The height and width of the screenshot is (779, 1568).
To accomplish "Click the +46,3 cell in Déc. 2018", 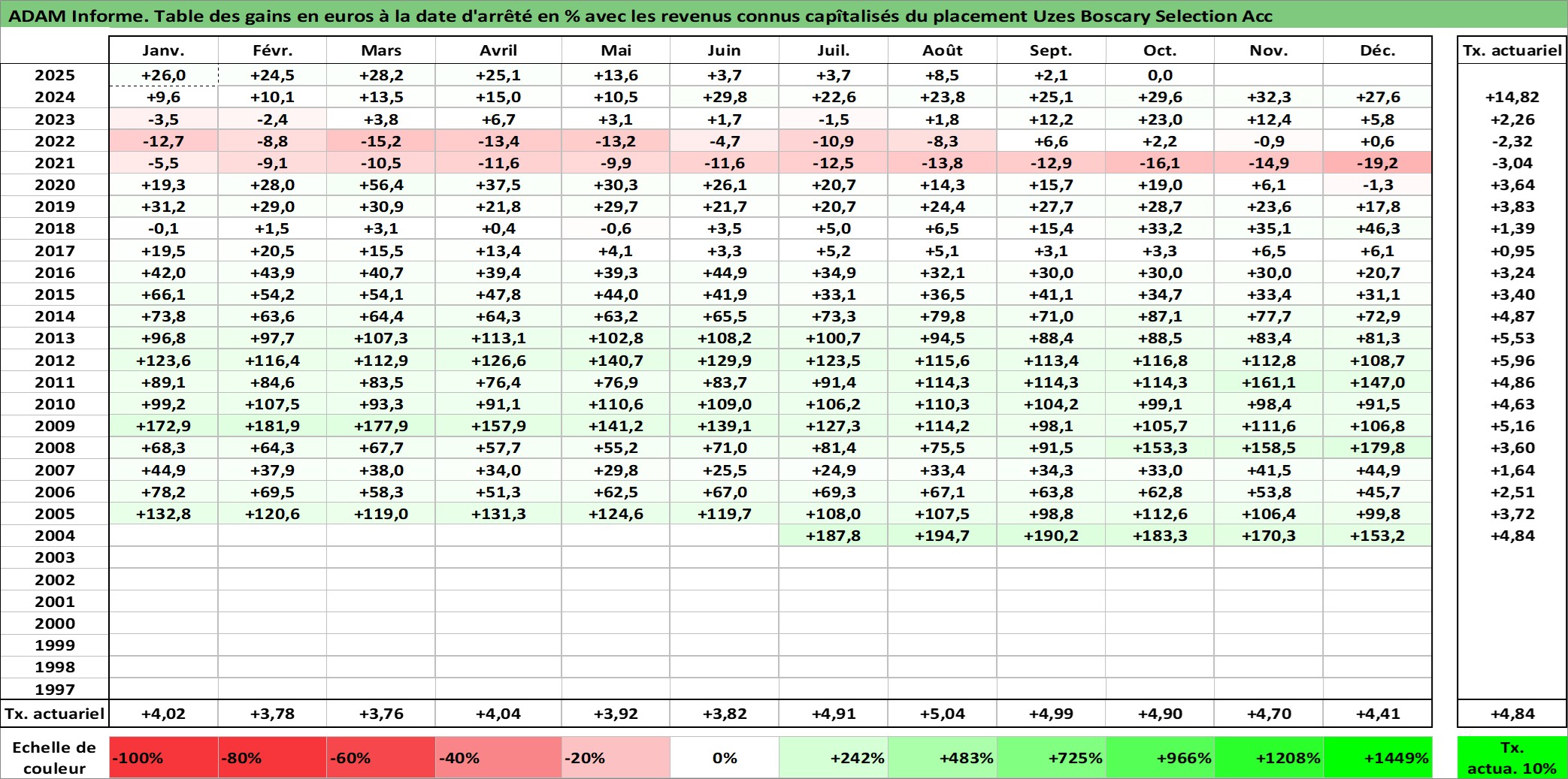I will click(x=1378, y=228).
